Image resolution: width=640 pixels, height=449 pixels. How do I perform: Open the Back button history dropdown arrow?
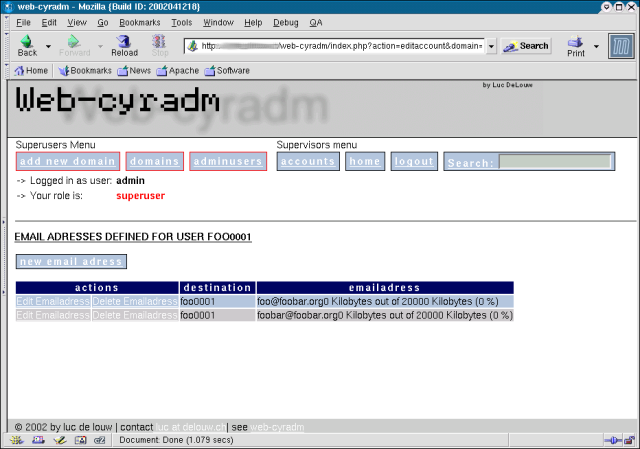[48, 47]
